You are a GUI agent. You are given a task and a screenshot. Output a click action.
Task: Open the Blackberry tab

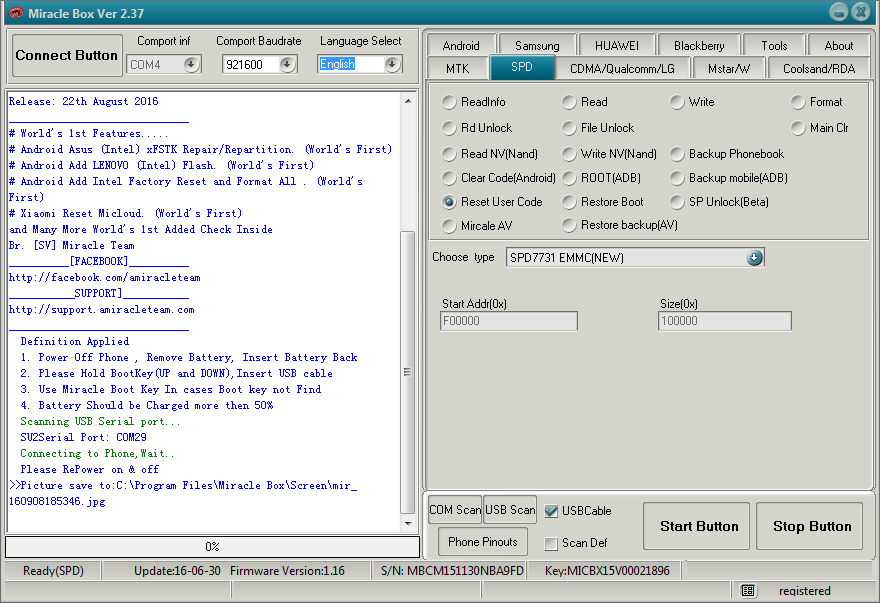(699, 45)
